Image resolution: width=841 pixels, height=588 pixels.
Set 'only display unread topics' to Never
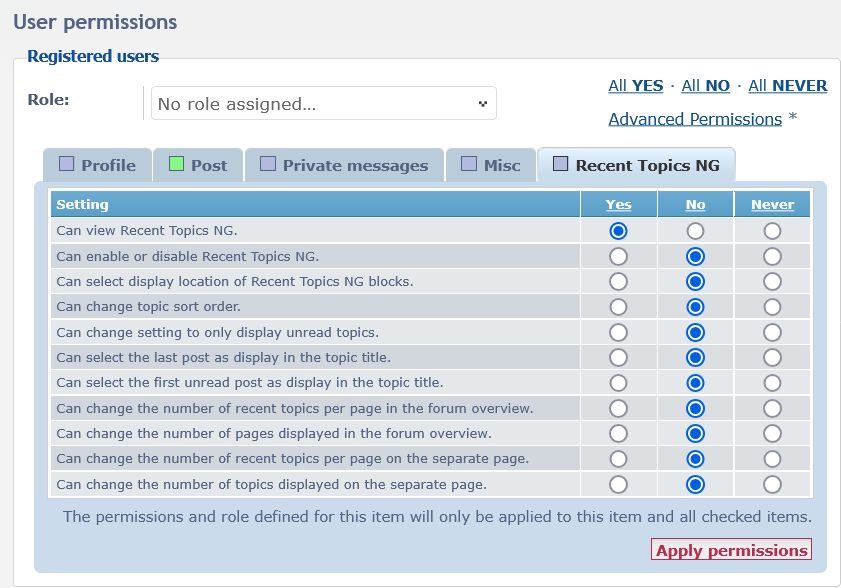[772, 333]
